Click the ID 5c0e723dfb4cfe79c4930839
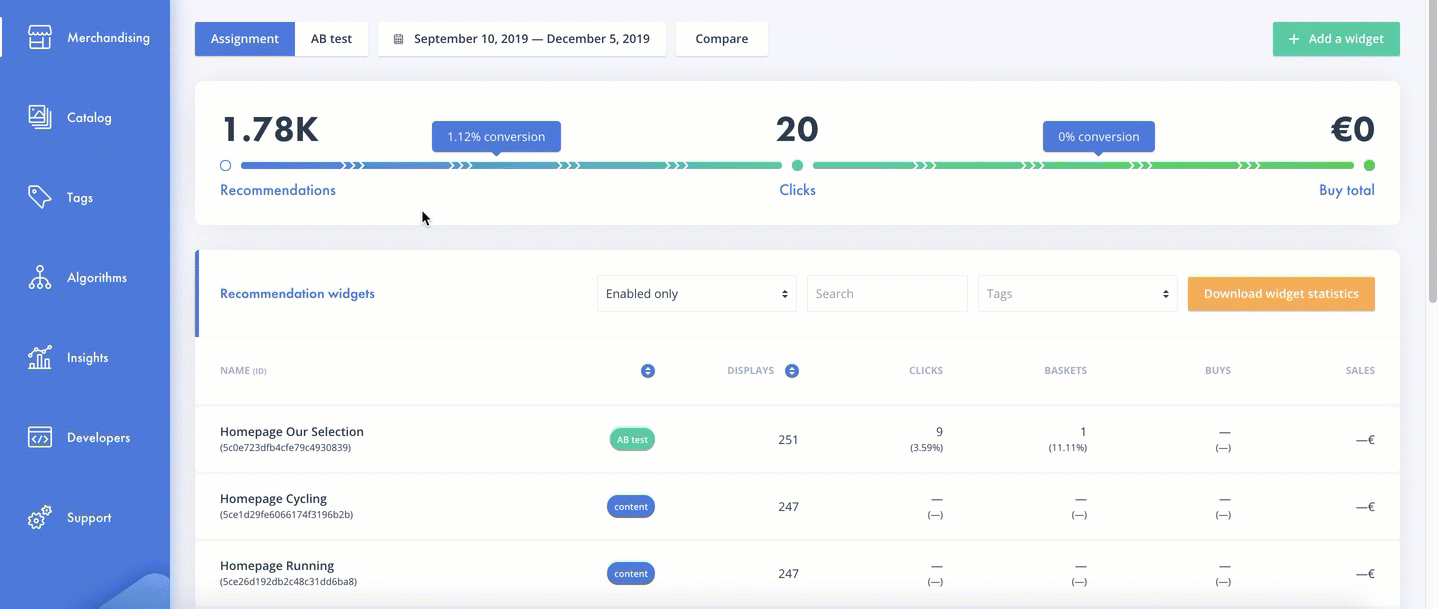This screenshot has height=609, width=1438. 285,448
